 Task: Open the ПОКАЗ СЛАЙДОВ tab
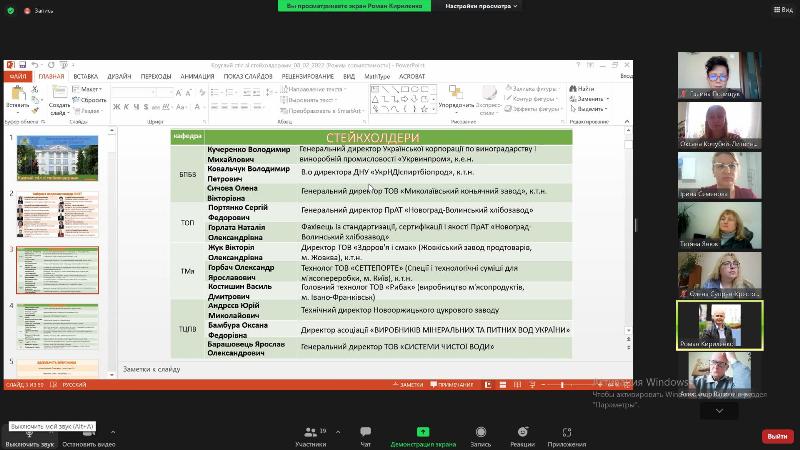(248, 77)
